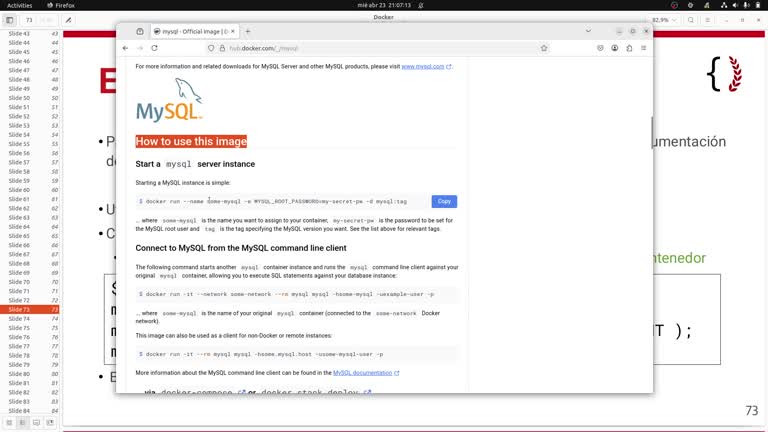Select Slide 50 in the outline sidebar
The height and width of the screenshot is (432, 768).
[x=29, y=98]
